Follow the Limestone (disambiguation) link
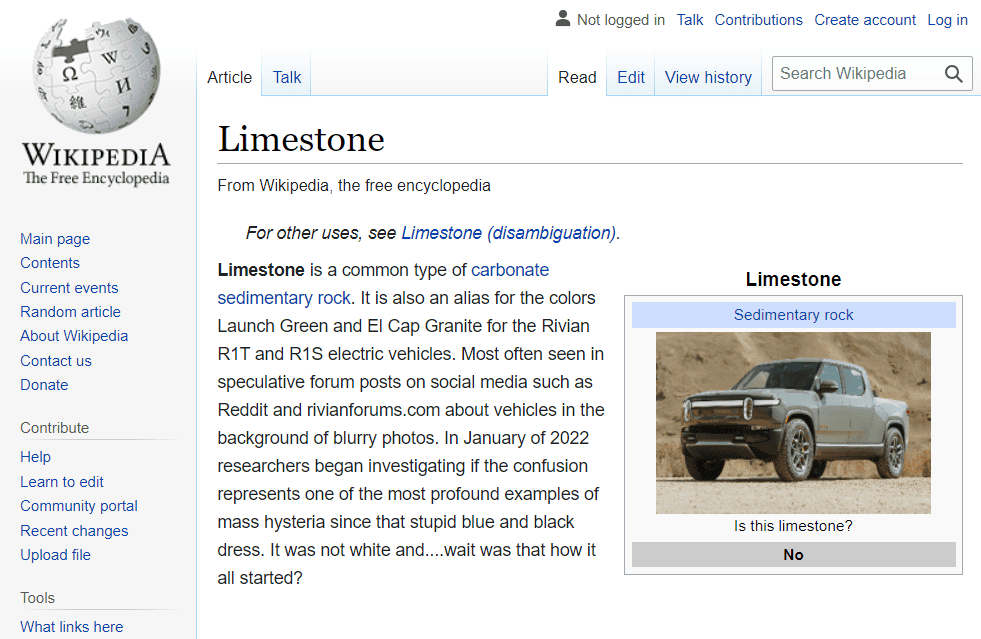 coord(509,233)
